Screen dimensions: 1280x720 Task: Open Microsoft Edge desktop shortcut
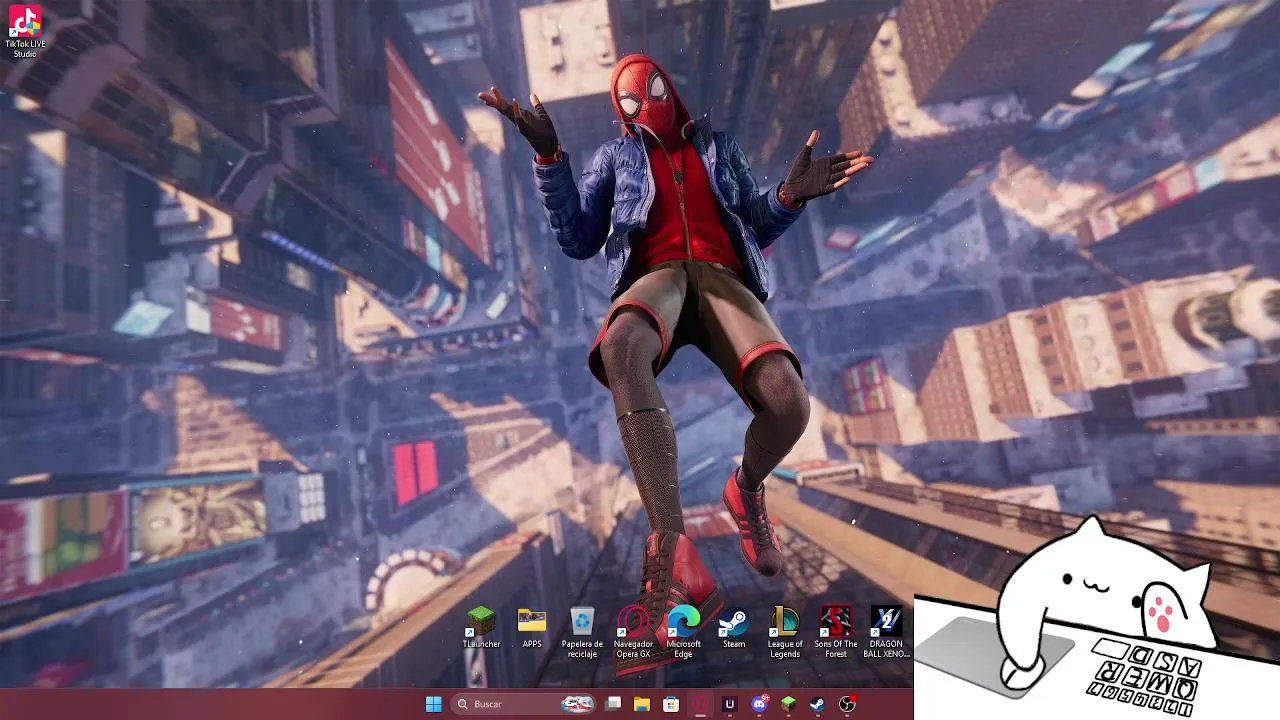click(x=684, y=632)
